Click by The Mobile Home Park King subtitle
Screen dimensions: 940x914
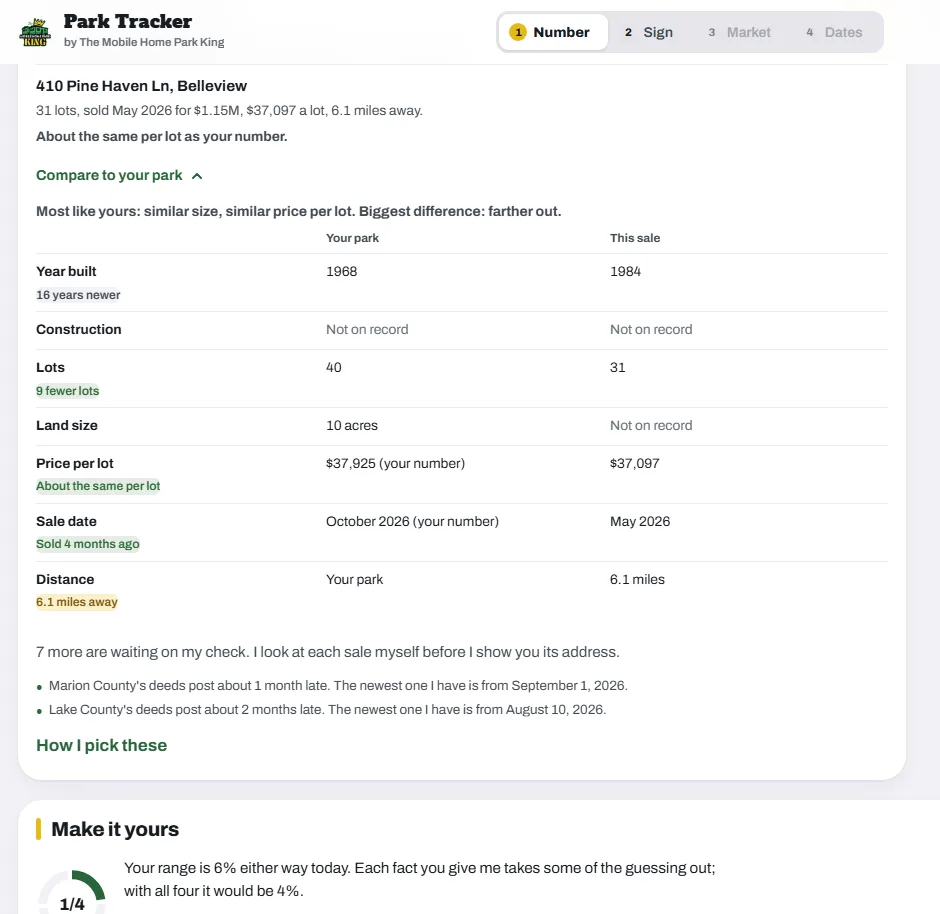coord(144,42)
